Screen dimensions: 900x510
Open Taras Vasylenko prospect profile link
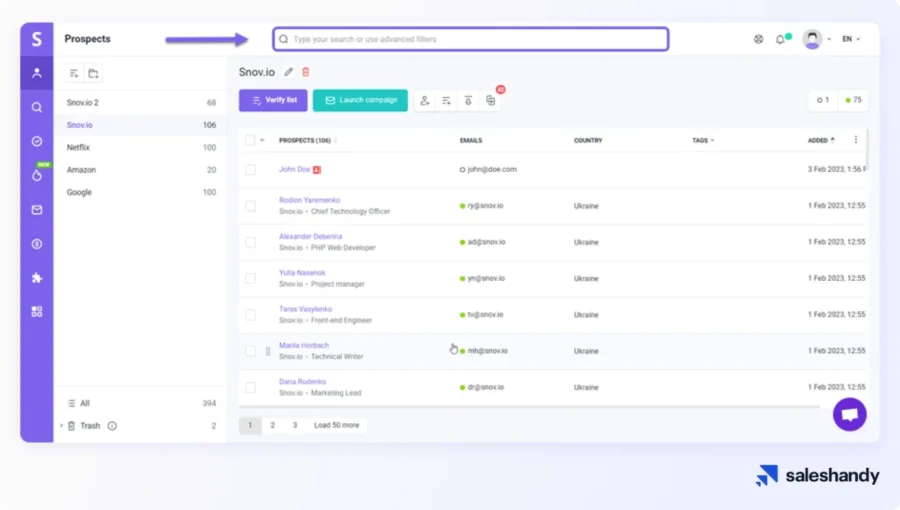pos(305,309)
